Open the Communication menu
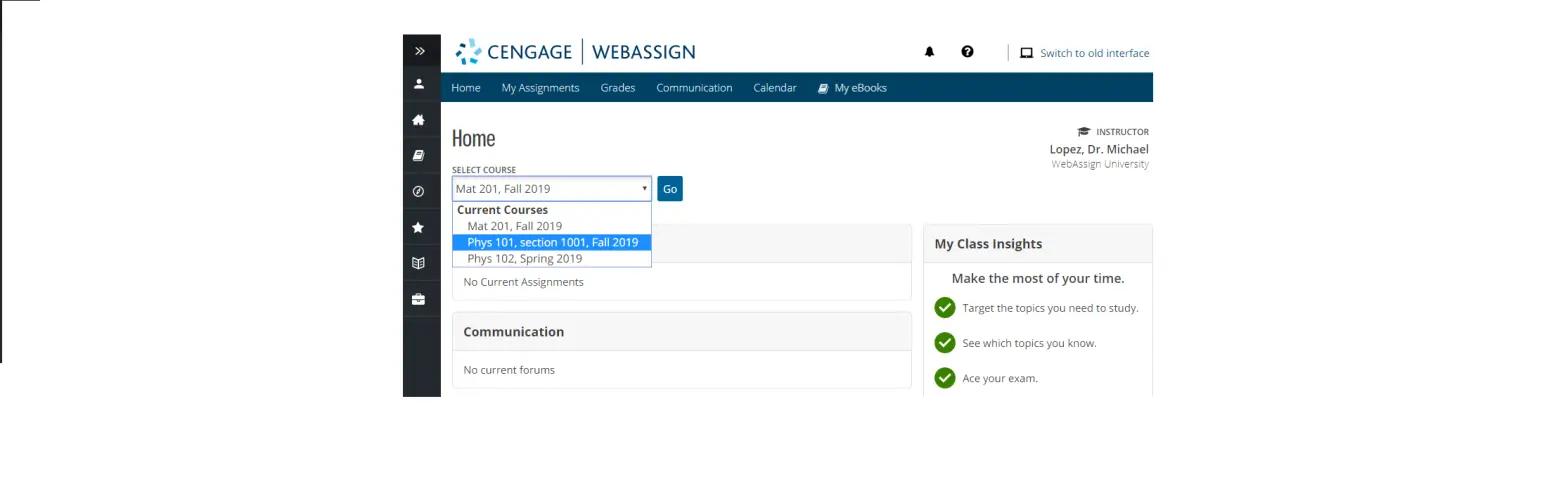 pos(694,88)
